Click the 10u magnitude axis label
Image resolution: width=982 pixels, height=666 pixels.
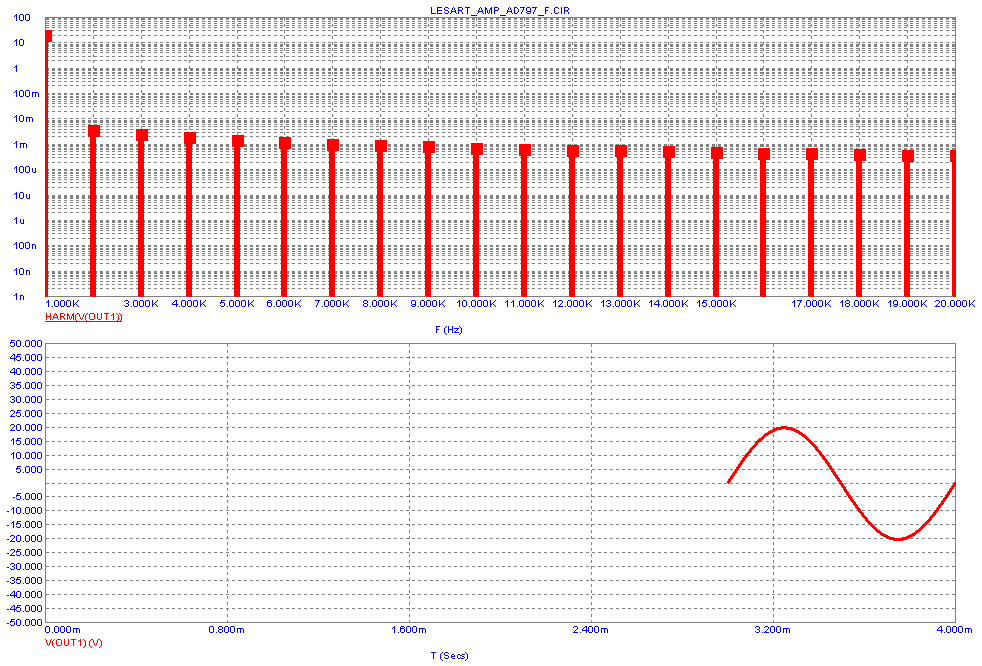click(22, 195)
